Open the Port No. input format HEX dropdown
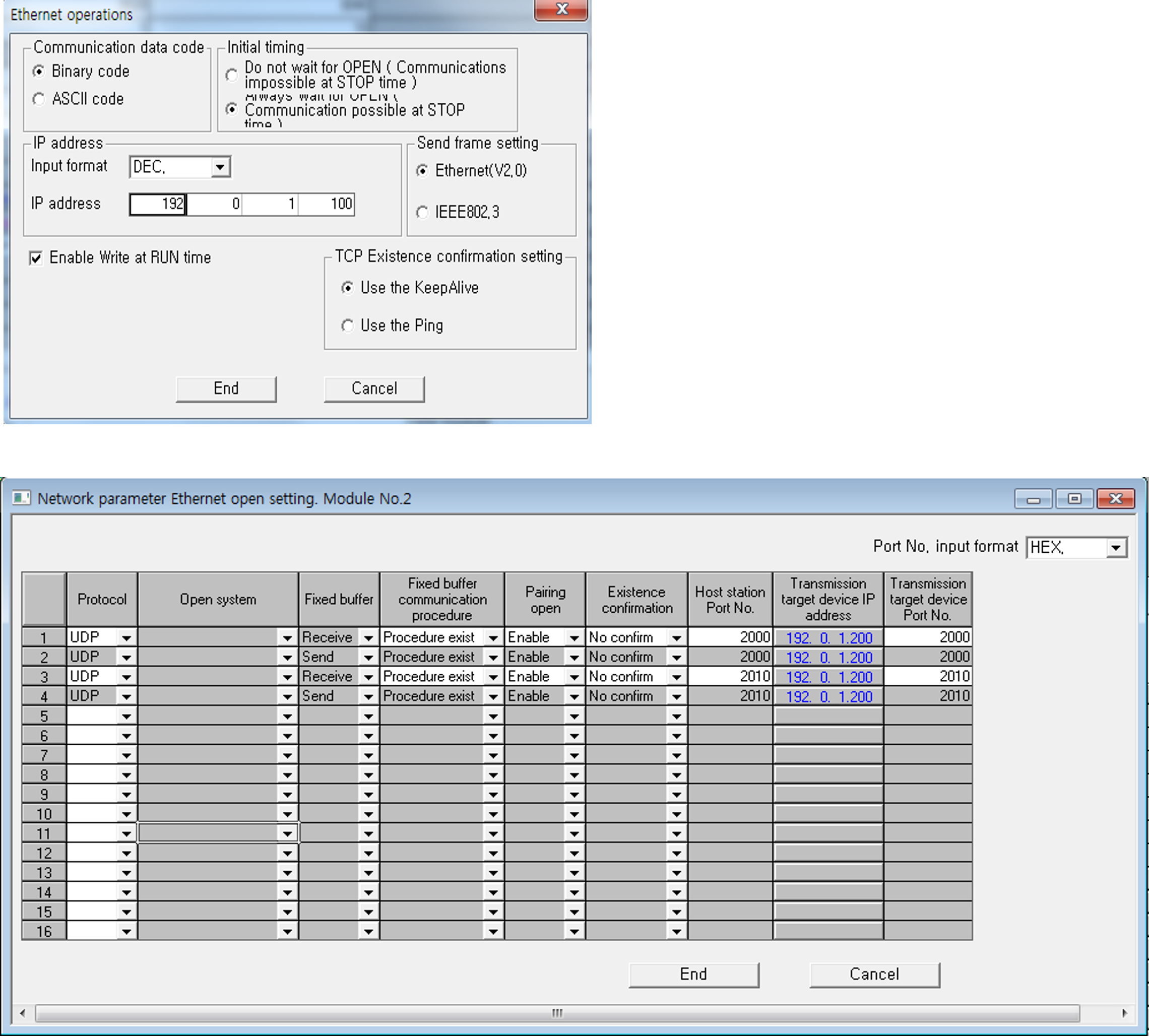 (1116, 548)
